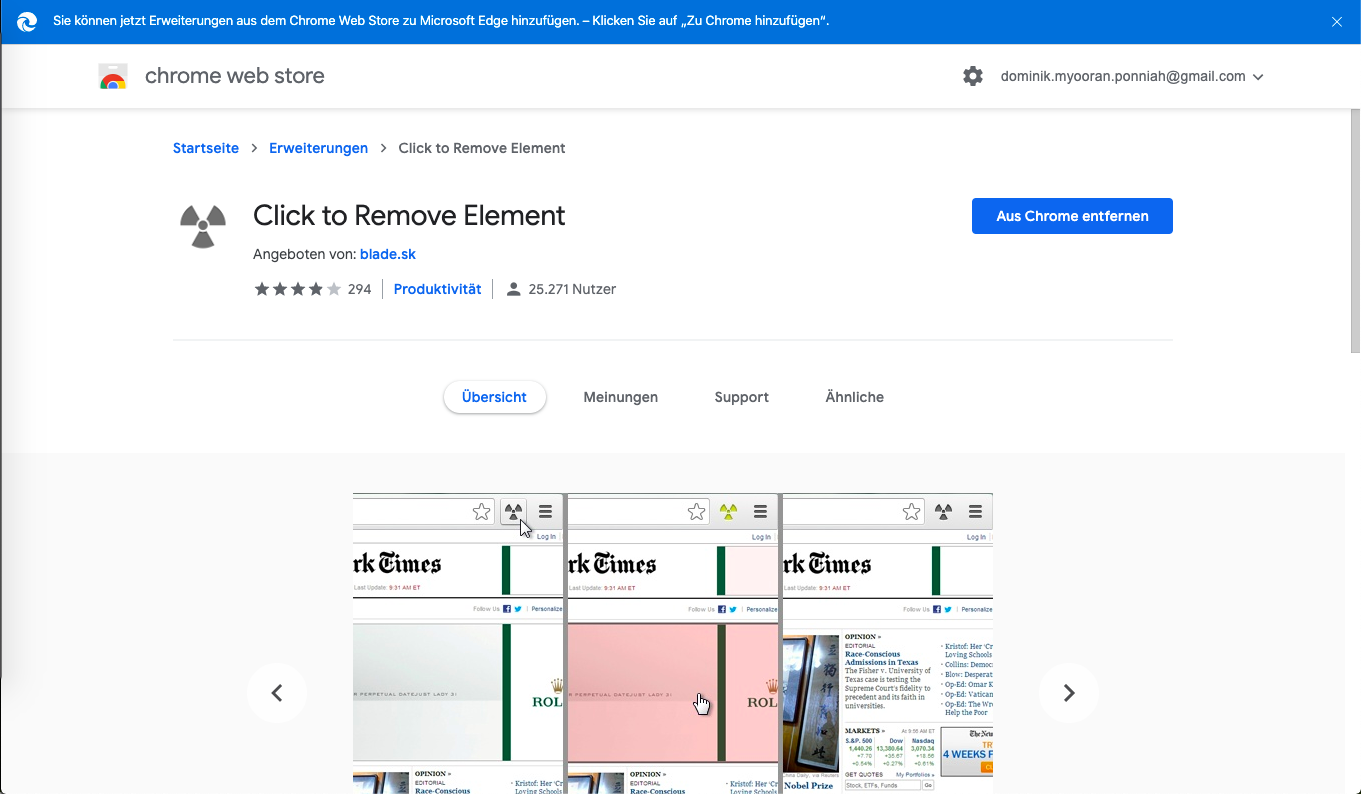Screen dimensions: 1361x794
Task: Visit the blade.sk developer link
Action: [388, 254]
